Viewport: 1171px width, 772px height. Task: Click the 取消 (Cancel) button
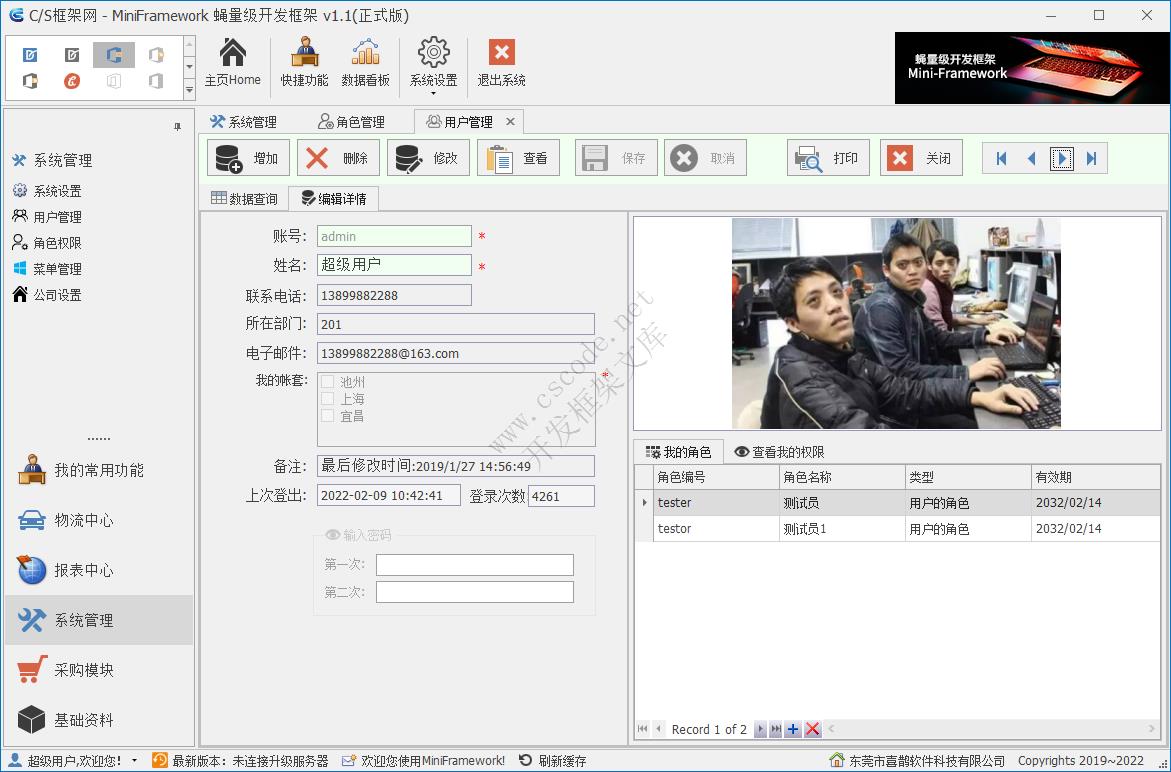[x=704, y=157]
